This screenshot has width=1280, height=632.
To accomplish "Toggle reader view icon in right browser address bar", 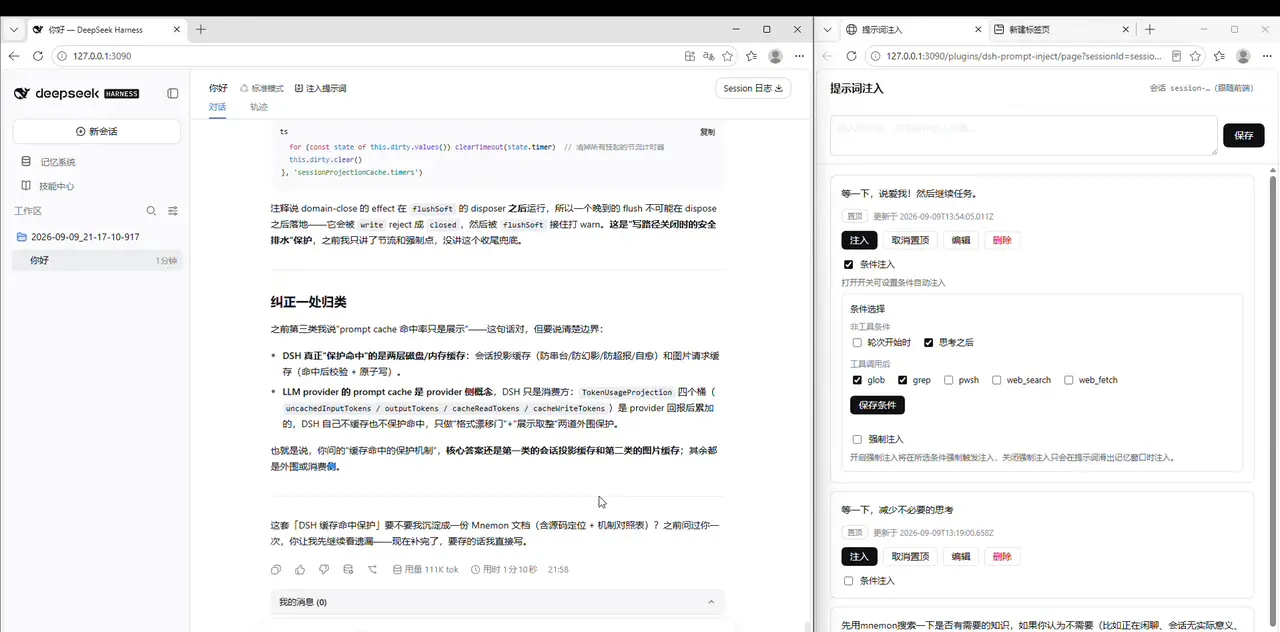I will pyautogui.click(x=1177, y=56).
